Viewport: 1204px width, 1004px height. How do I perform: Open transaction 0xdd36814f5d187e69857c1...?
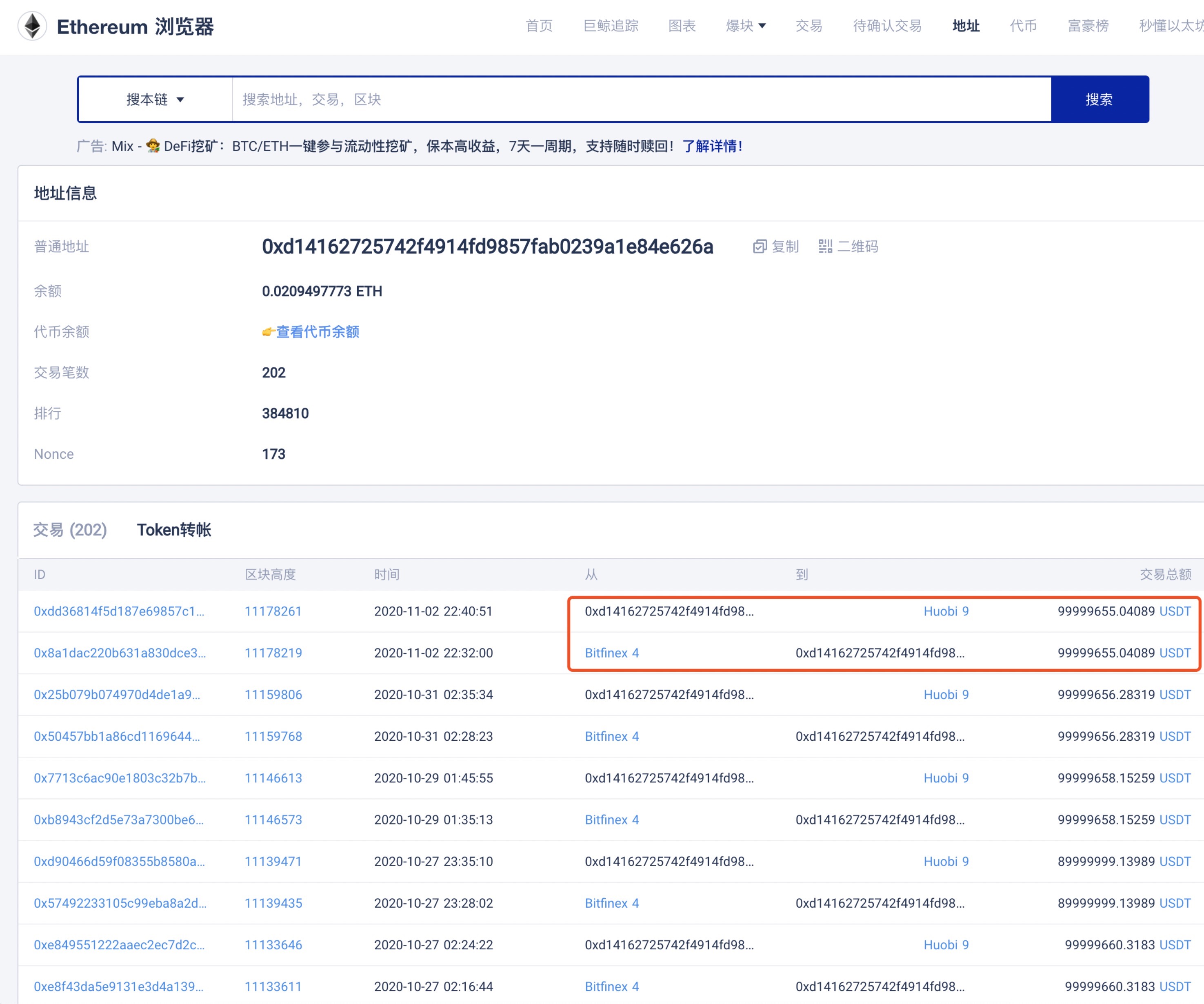point(119,611)
